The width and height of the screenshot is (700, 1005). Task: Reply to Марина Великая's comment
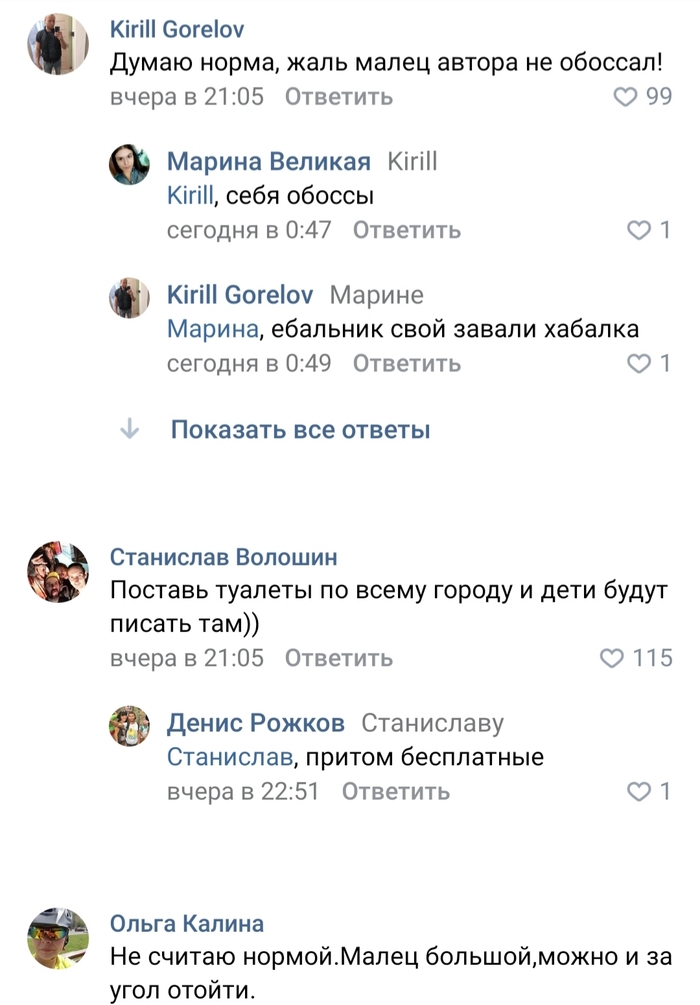tap(407, 231)
